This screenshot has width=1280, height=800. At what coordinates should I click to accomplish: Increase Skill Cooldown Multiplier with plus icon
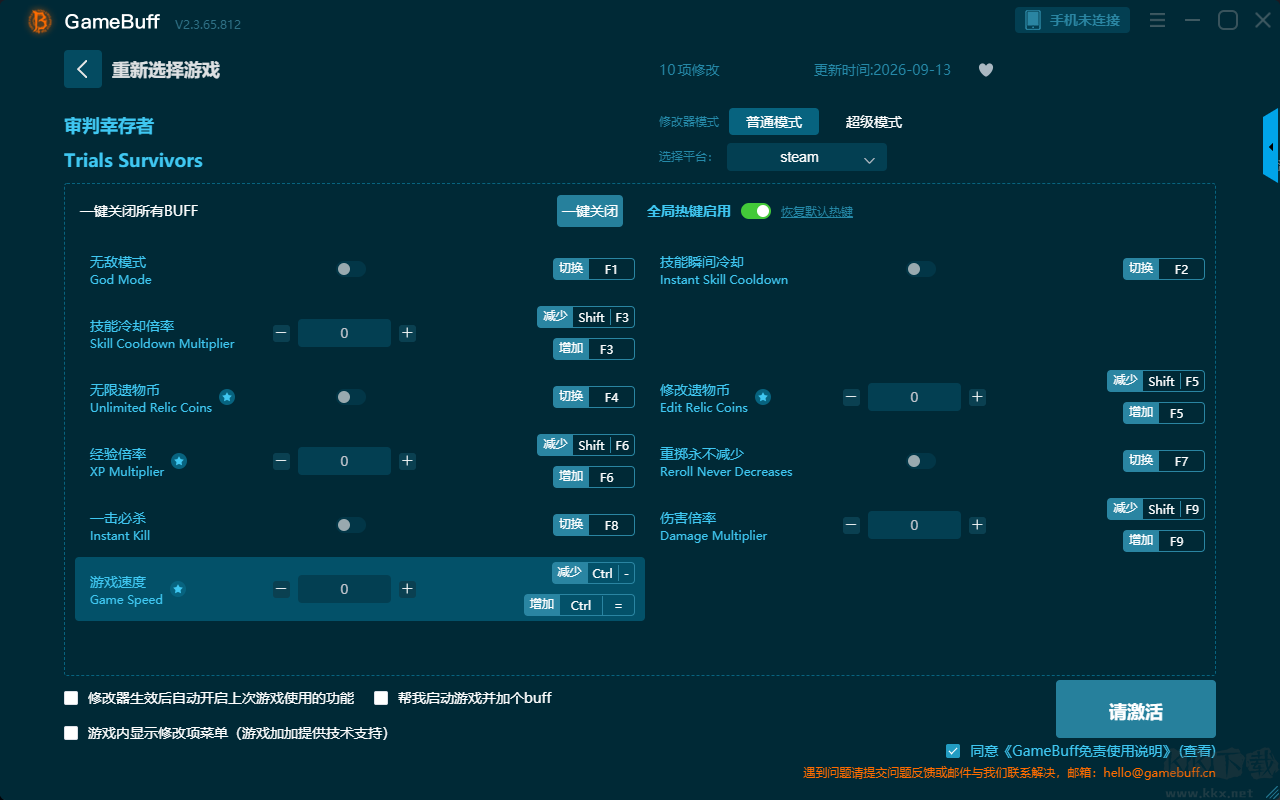407,333
